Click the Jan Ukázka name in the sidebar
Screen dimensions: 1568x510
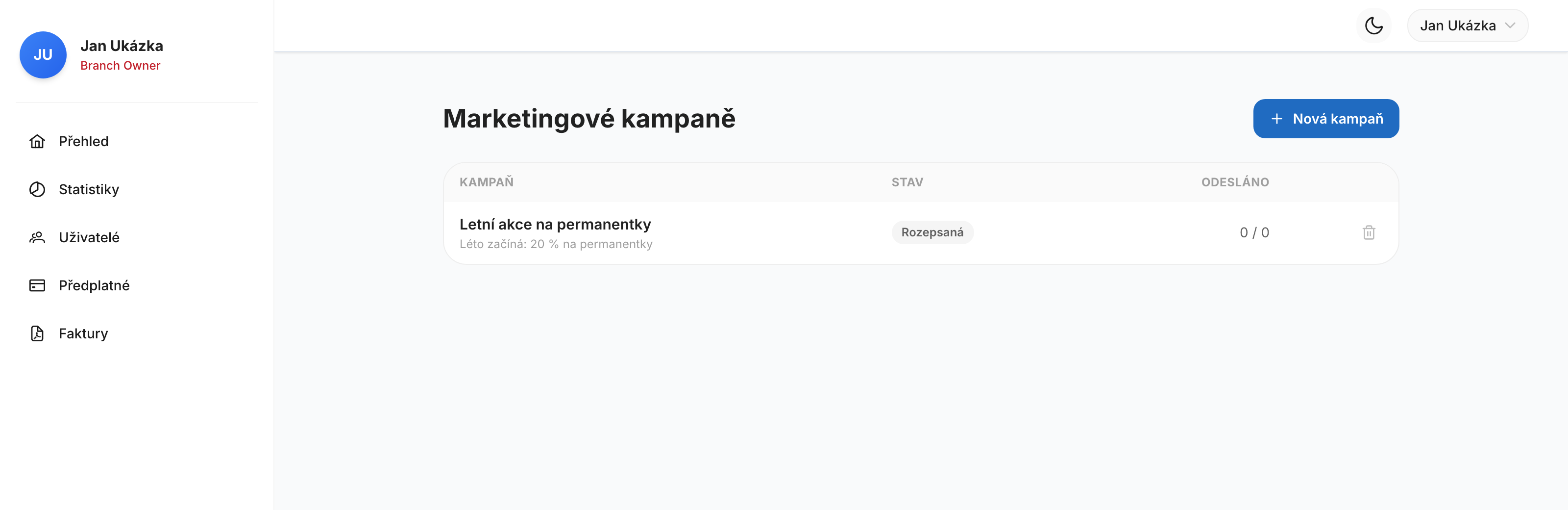[x=122, y=46]
